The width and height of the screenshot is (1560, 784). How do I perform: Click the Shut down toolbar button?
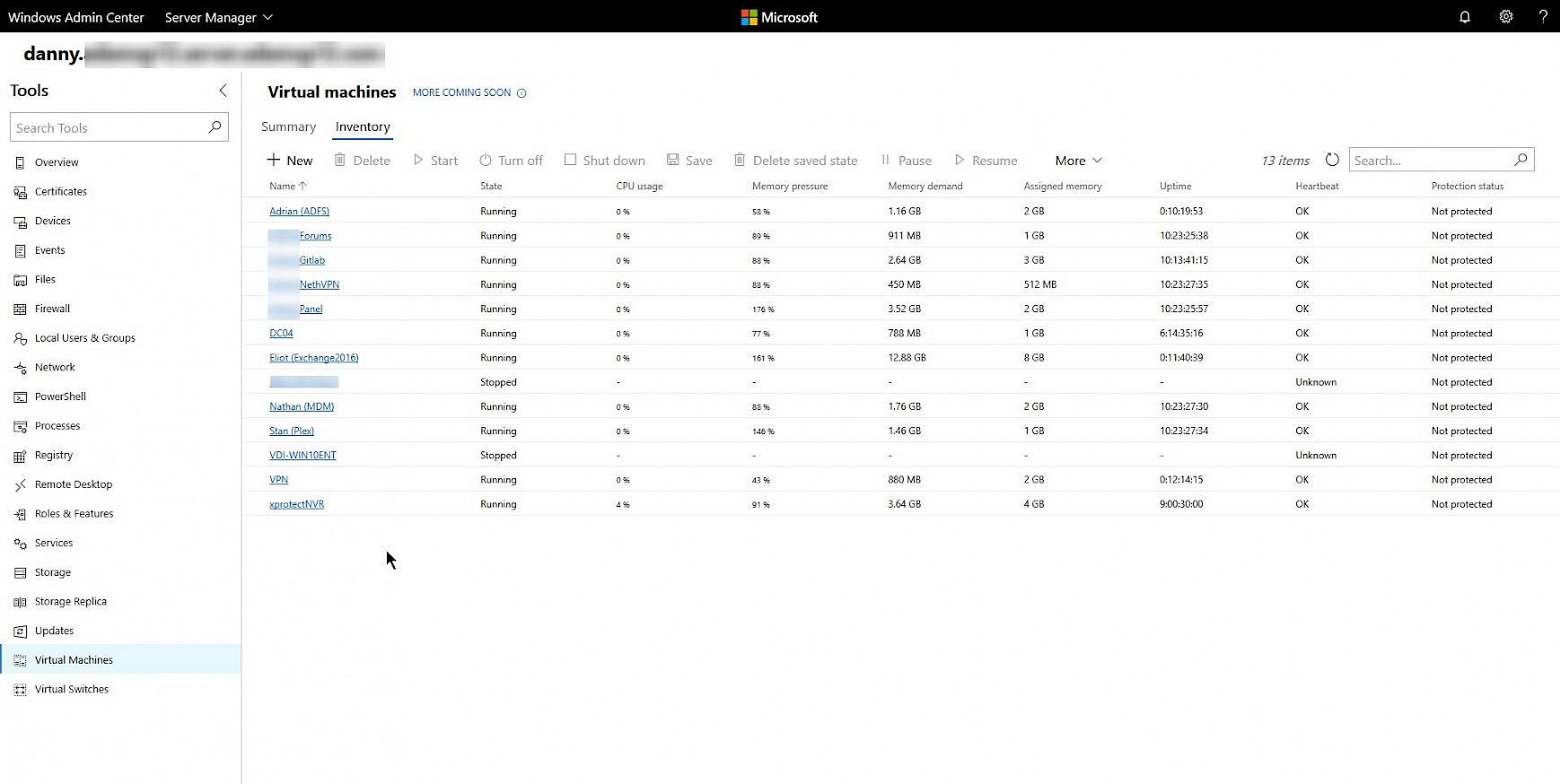click(604, 161)
